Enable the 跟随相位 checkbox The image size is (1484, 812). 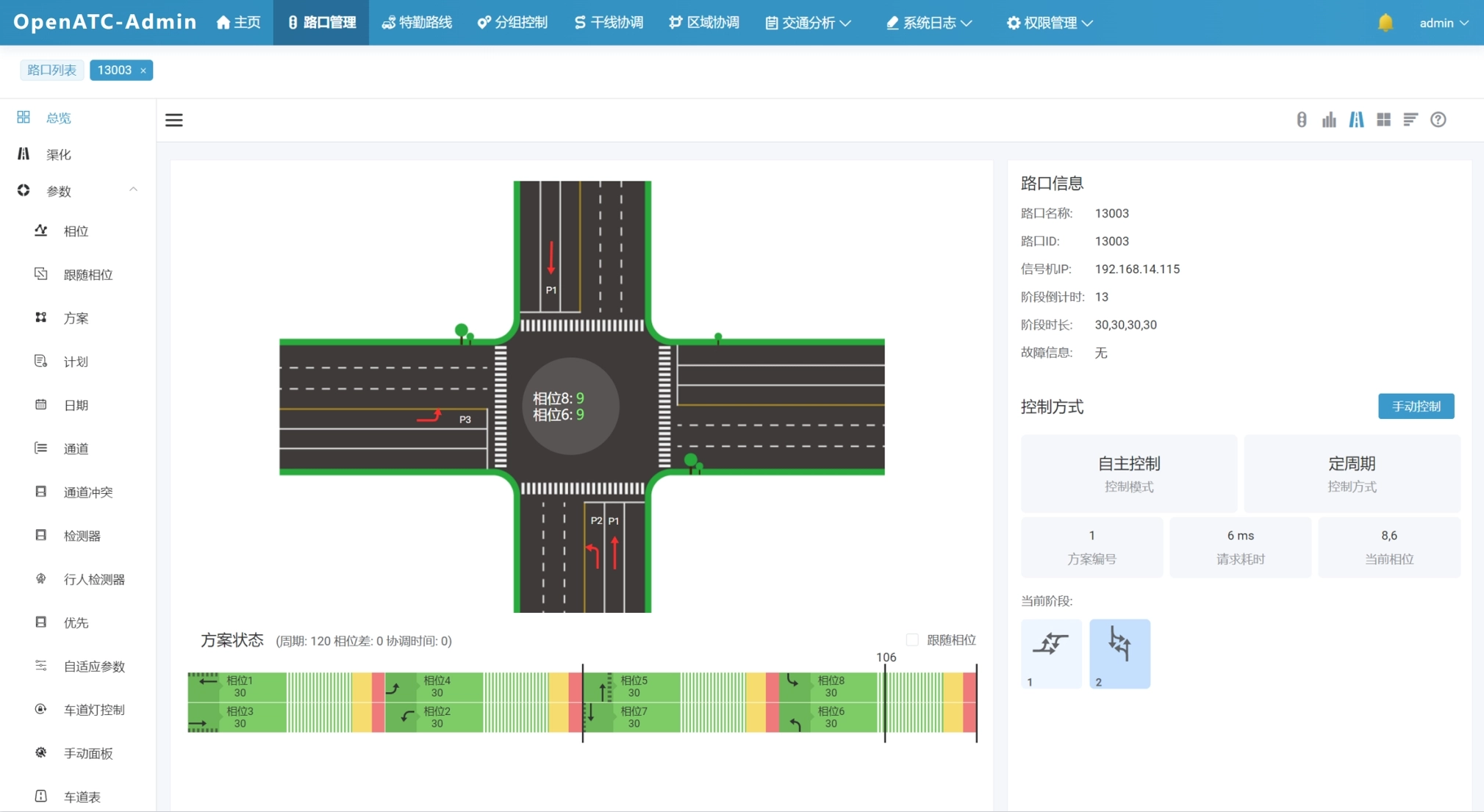pyautogui.click(x=912, y=640)
